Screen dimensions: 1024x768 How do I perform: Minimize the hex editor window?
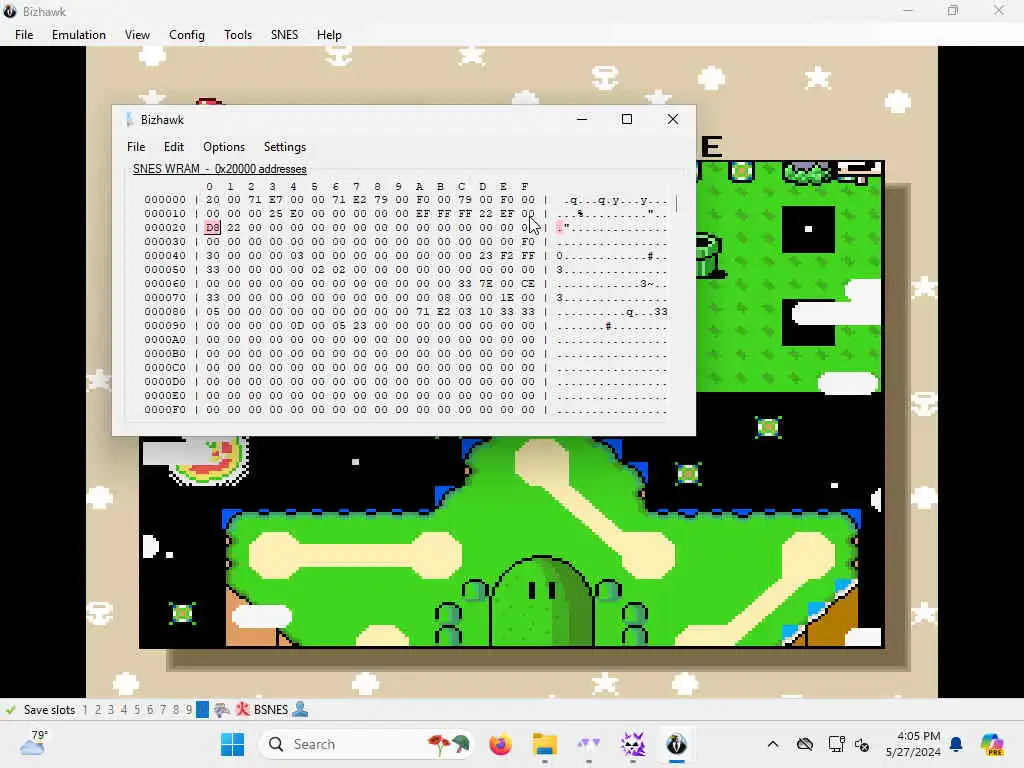(582, 119)
